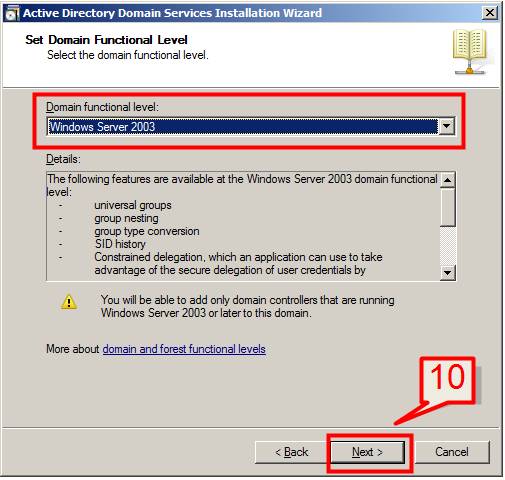Cancel the Active Directory installation wizard
505x480 pixels.
tap(452, 452)
